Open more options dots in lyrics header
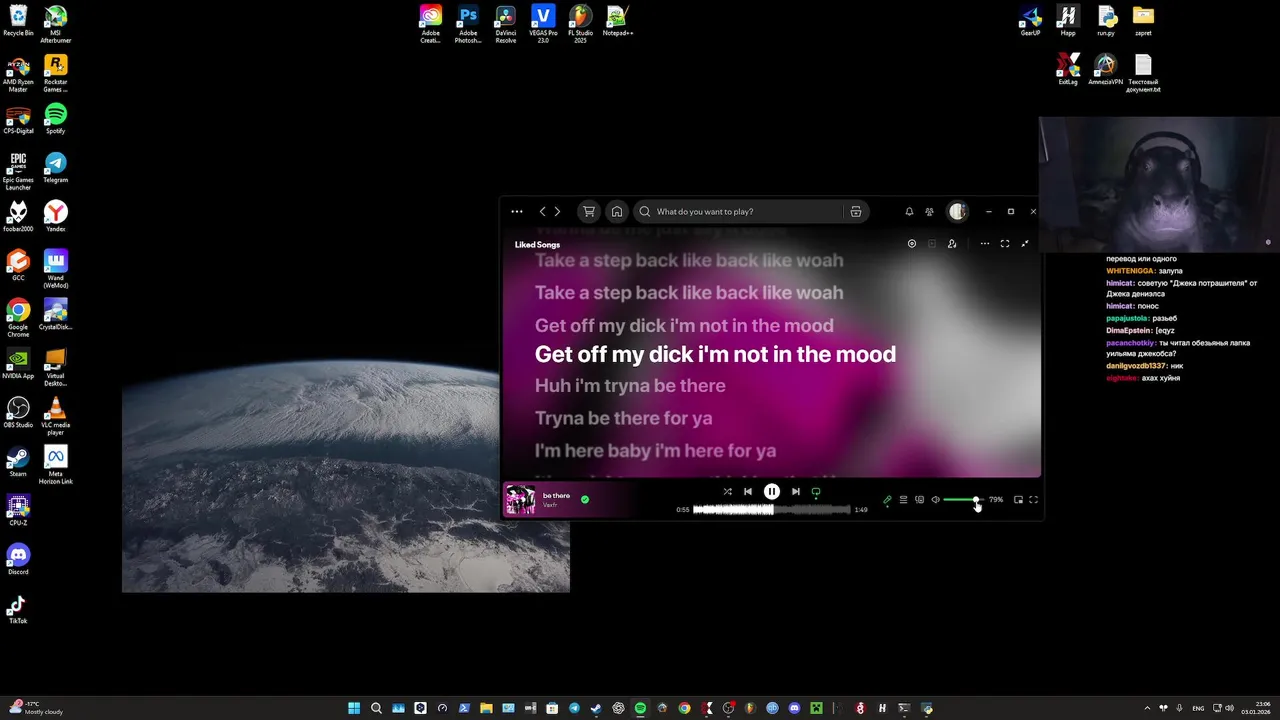Screen dimensions: 1280x720 click(x=985, y=244)
